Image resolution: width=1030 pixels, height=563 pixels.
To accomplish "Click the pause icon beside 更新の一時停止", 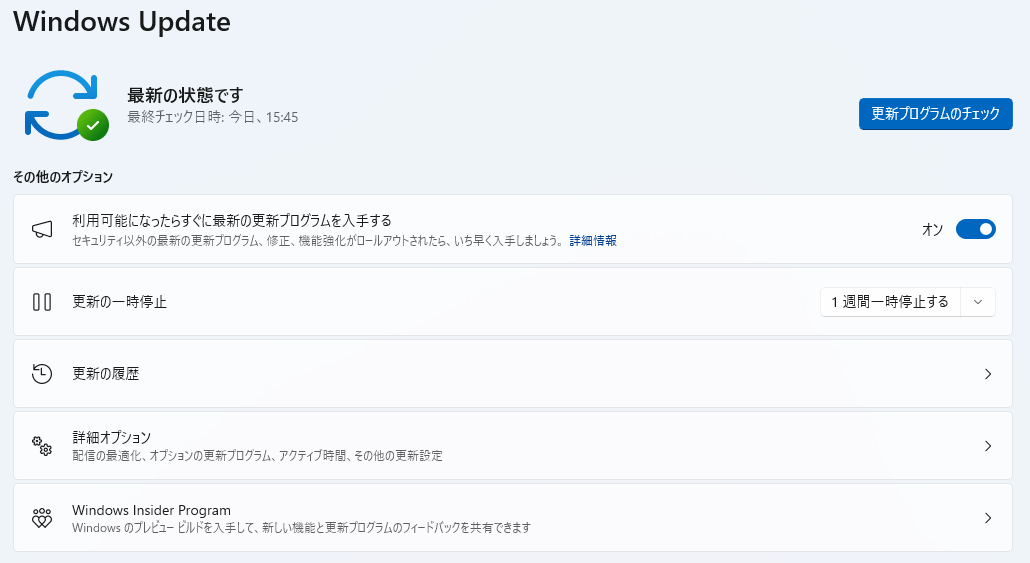I will point(42,302).
